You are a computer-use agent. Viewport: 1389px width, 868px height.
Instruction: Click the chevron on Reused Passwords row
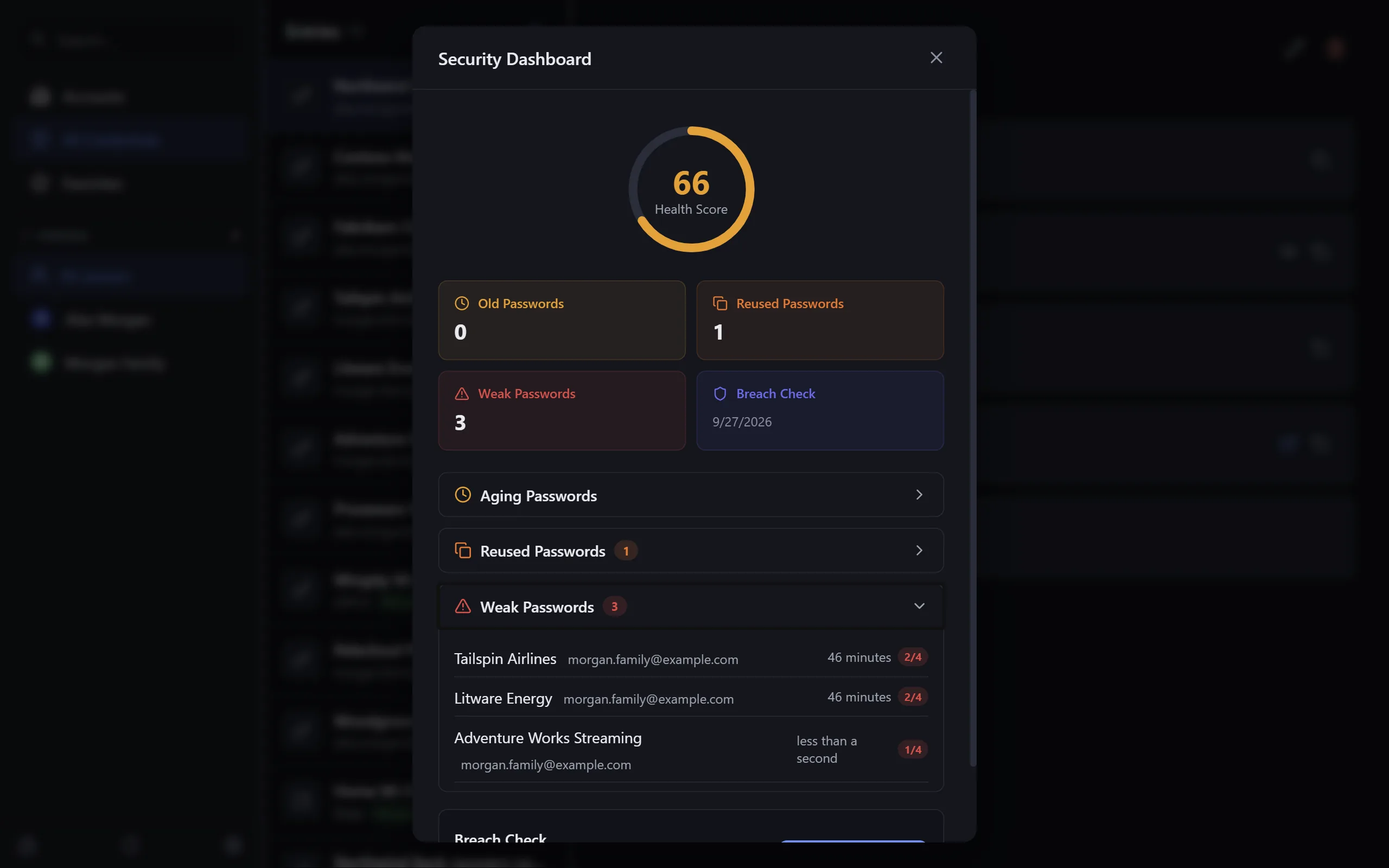tap(920, 551)
